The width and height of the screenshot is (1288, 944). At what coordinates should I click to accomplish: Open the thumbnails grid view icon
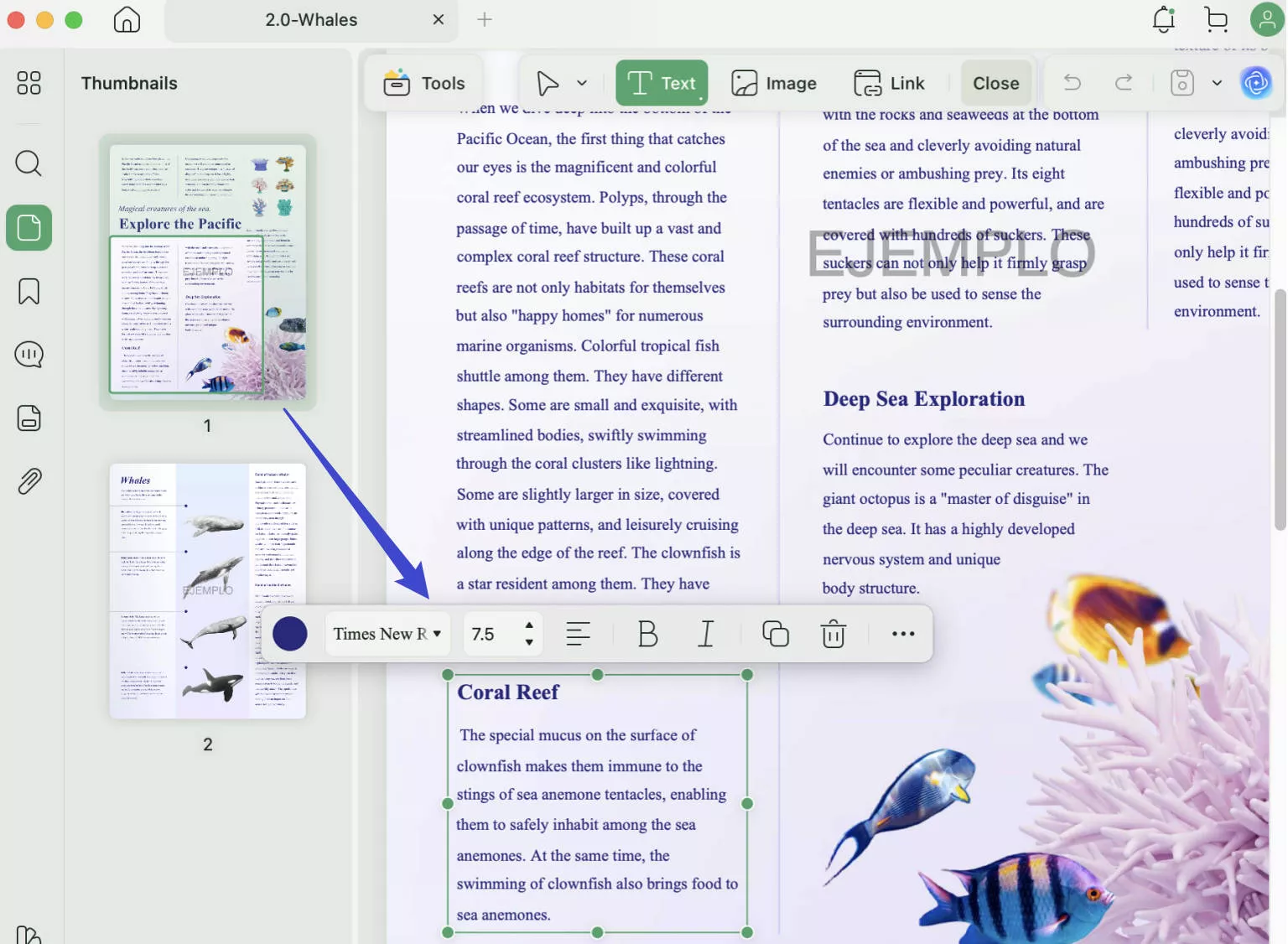tap(29, 82)
